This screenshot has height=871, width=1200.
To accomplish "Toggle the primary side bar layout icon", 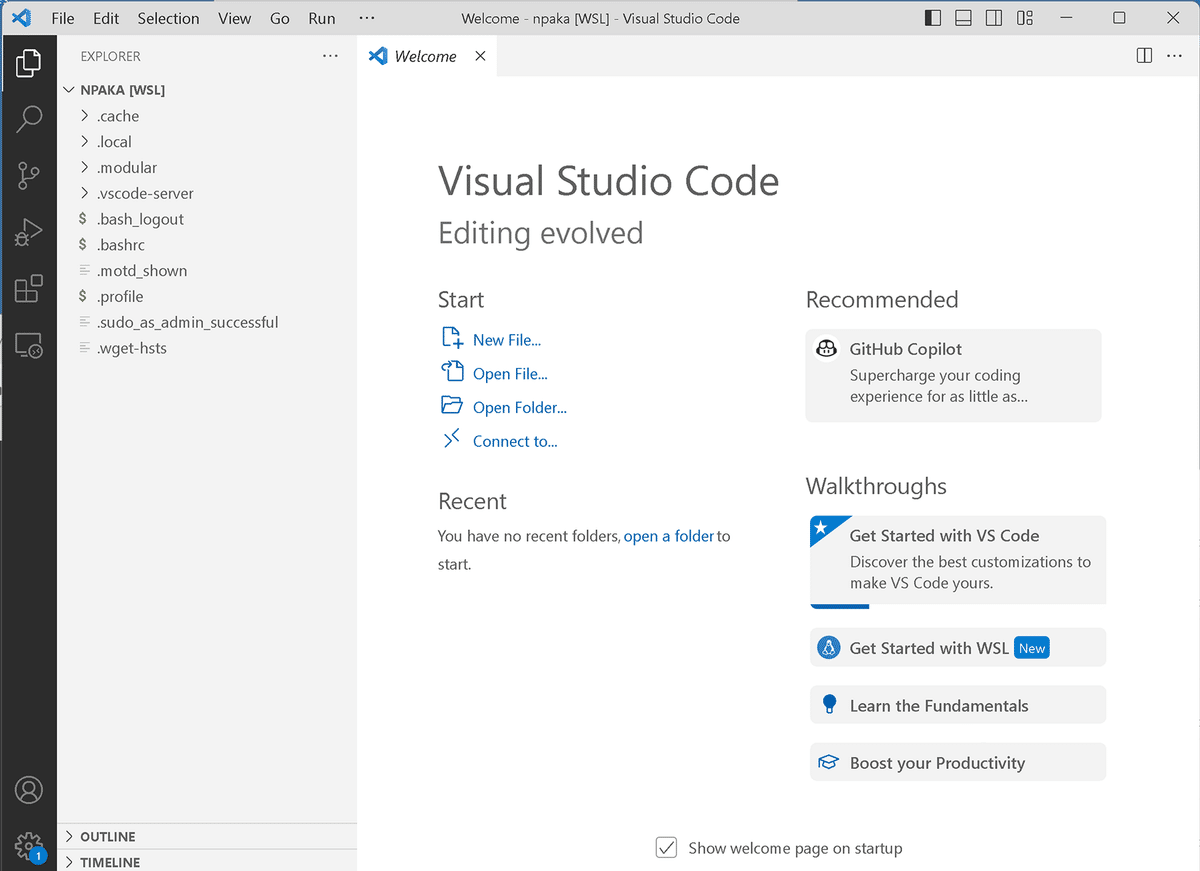I will tap(932, 18).
